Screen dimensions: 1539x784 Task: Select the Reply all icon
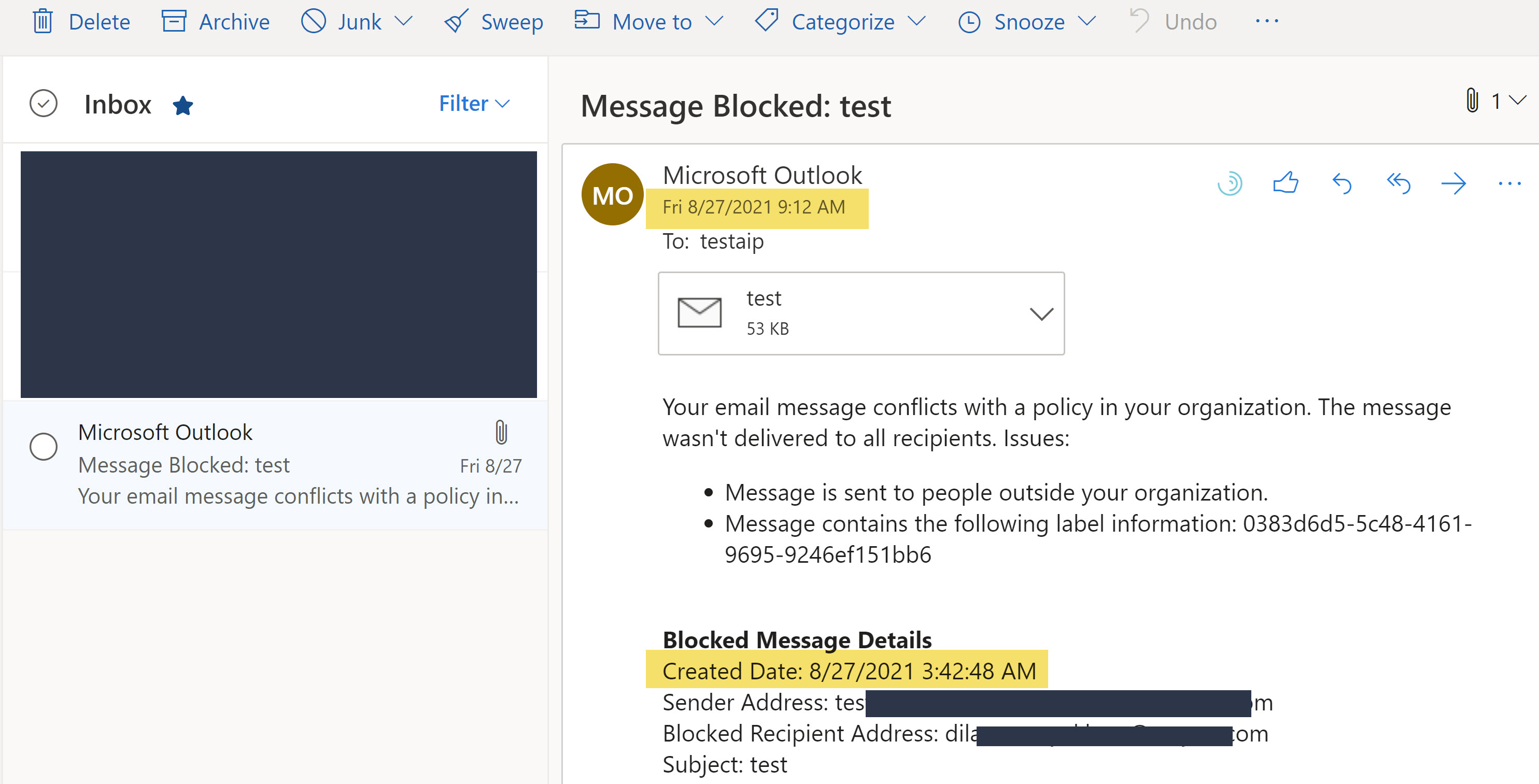(x=1398, y=184)
